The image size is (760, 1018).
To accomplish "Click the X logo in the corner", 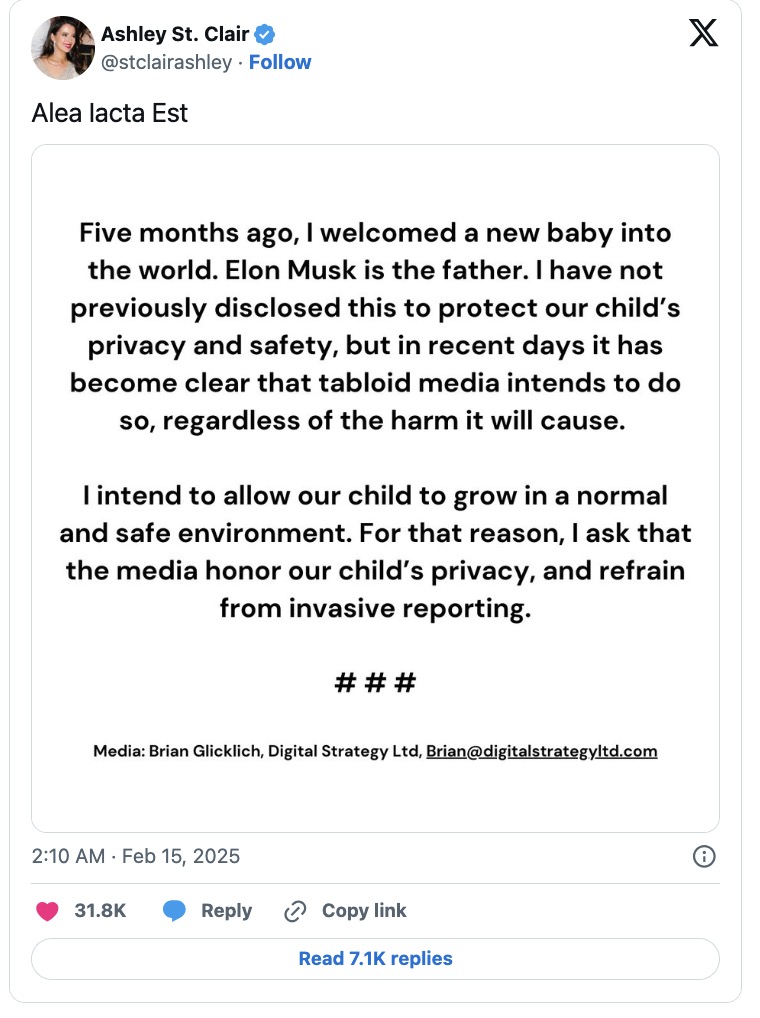I will [x=703, y=34].
